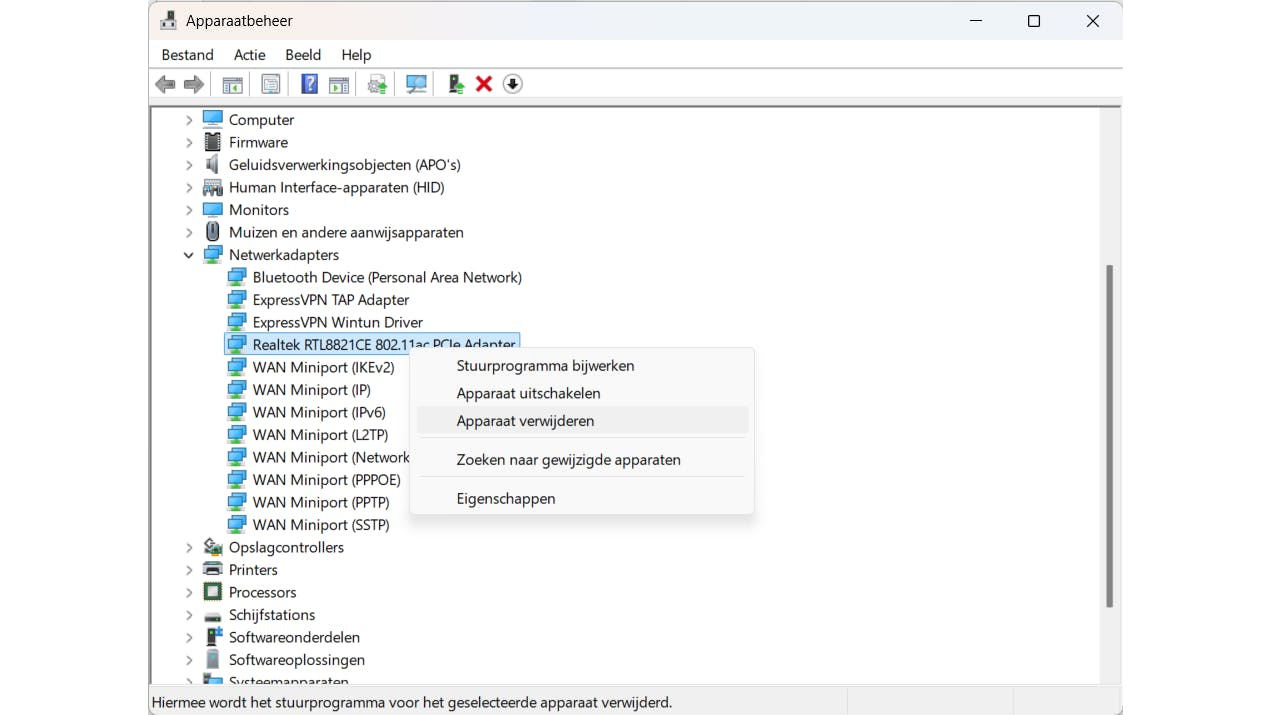Expand the Printers node
1271x715 pixels.
coord(189,570)
